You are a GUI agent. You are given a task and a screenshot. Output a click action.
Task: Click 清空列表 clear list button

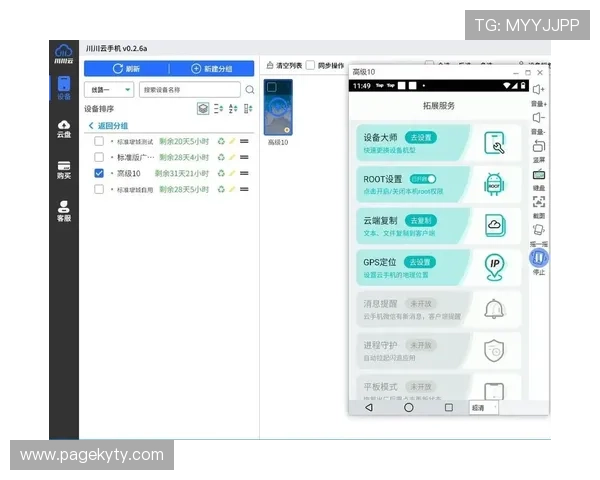click(284, 65)
